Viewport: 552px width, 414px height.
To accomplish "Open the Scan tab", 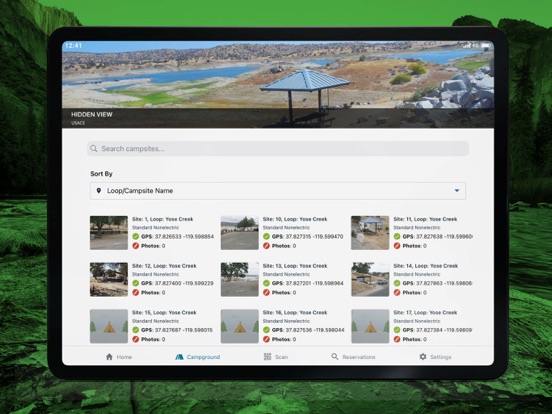I will pyautogui.click(x=276, y=357).
